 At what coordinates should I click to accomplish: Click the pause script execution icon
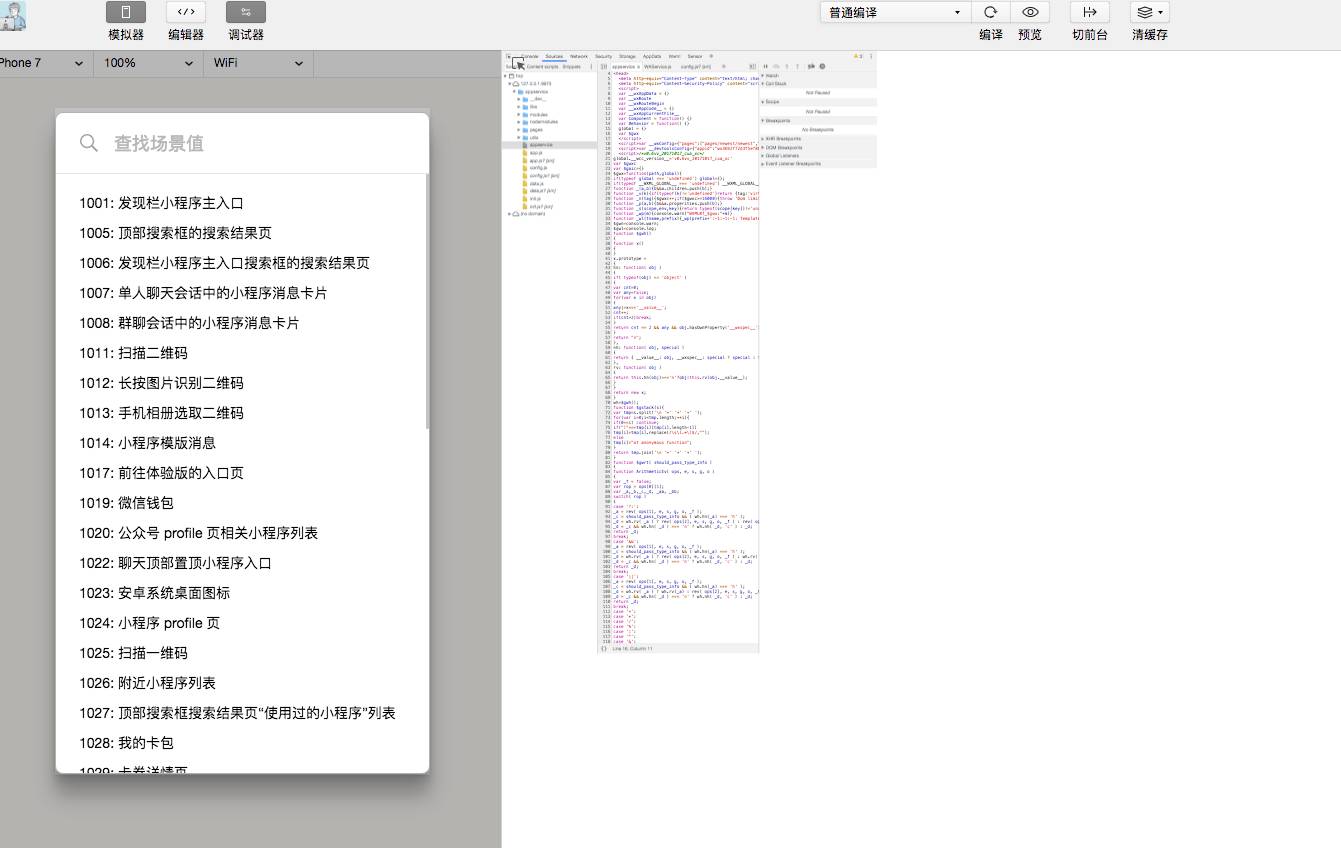(x=766, y=66)
